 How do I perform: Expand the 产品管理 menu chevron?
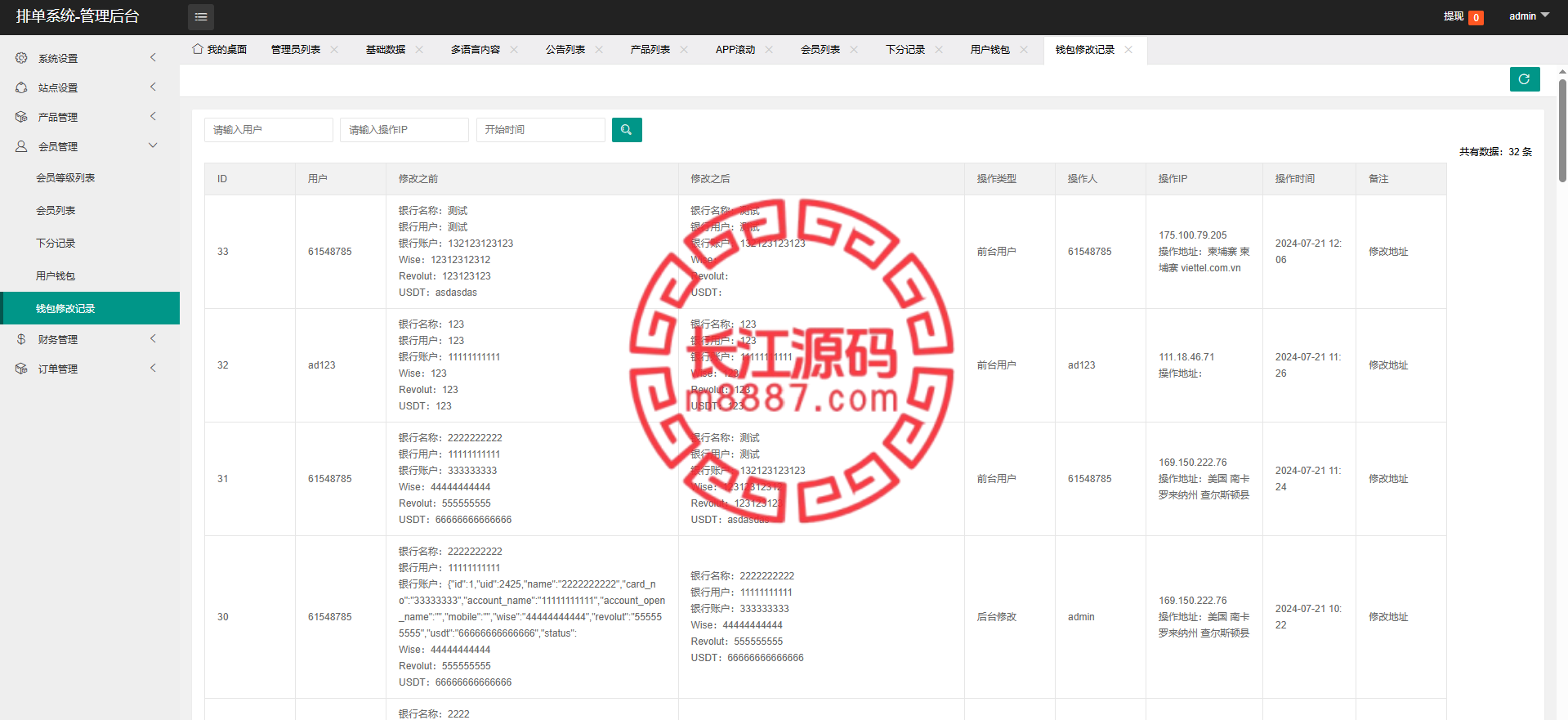[153, 116]
